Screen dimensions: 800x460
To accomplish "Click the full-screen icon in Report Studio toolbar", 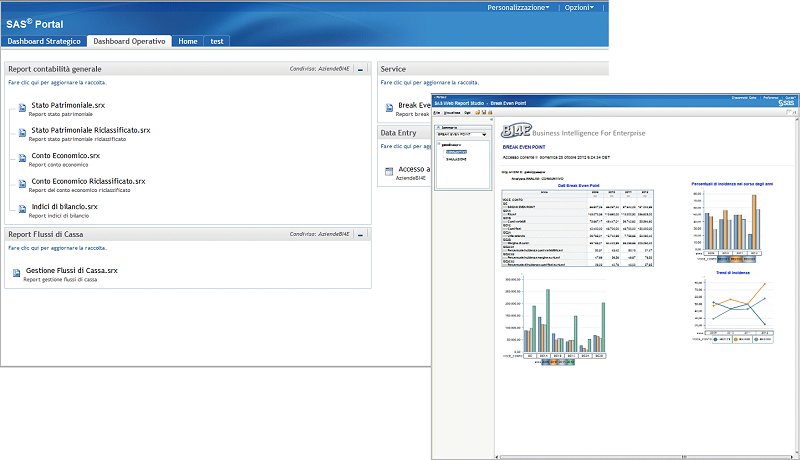I will click(789, 112).
